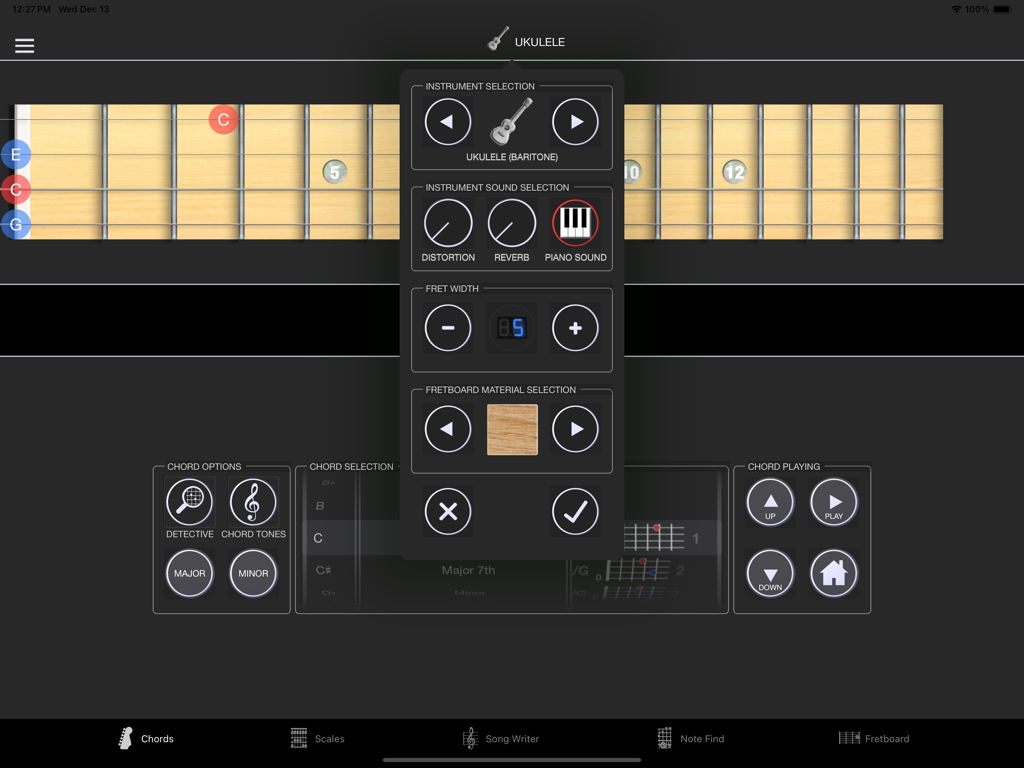Cancel the settings dialog

[x=447, y=511]
